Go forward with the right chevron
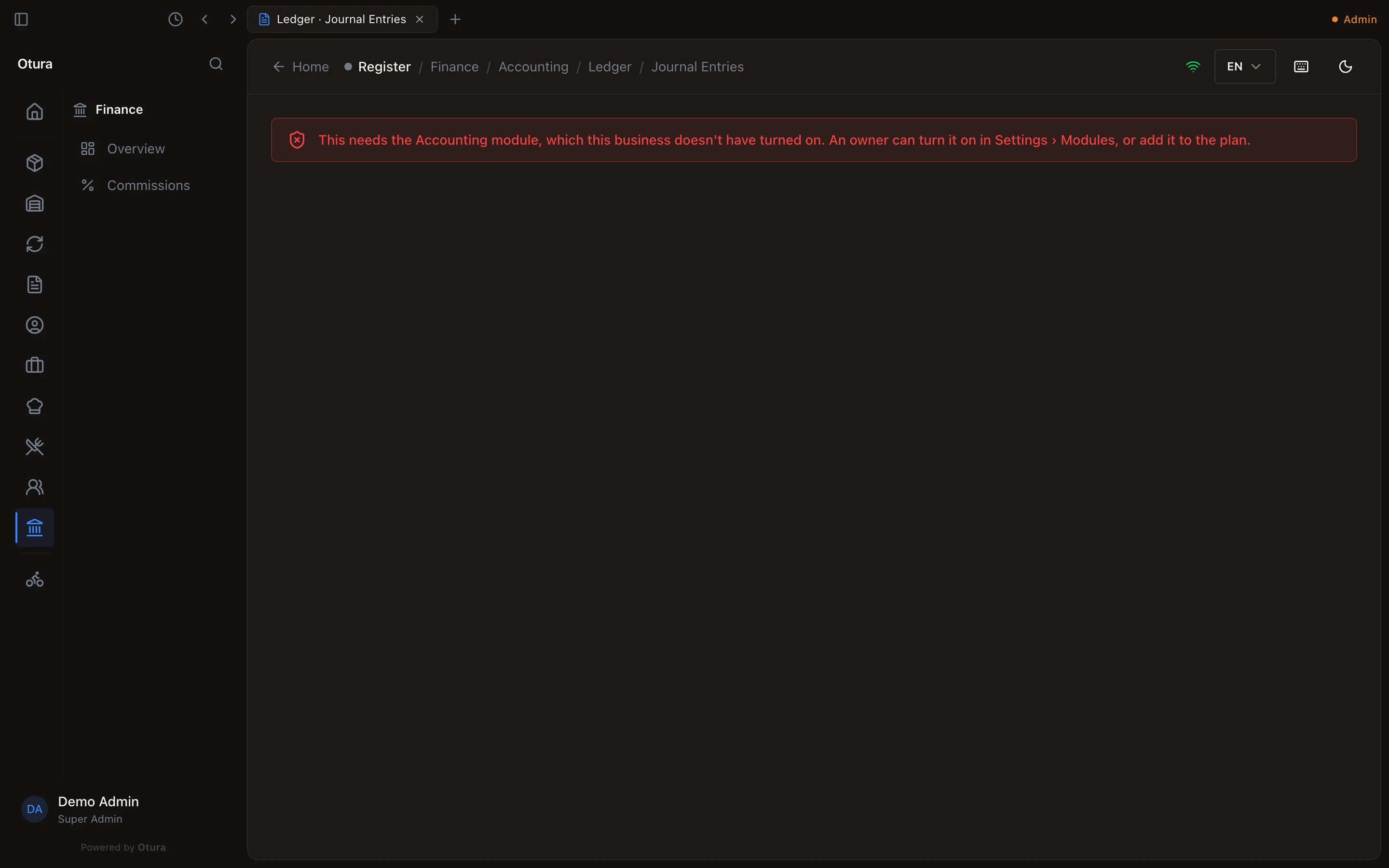Image resolution: width=1389 pixels, height=868 pixels. tap(232, 19)
